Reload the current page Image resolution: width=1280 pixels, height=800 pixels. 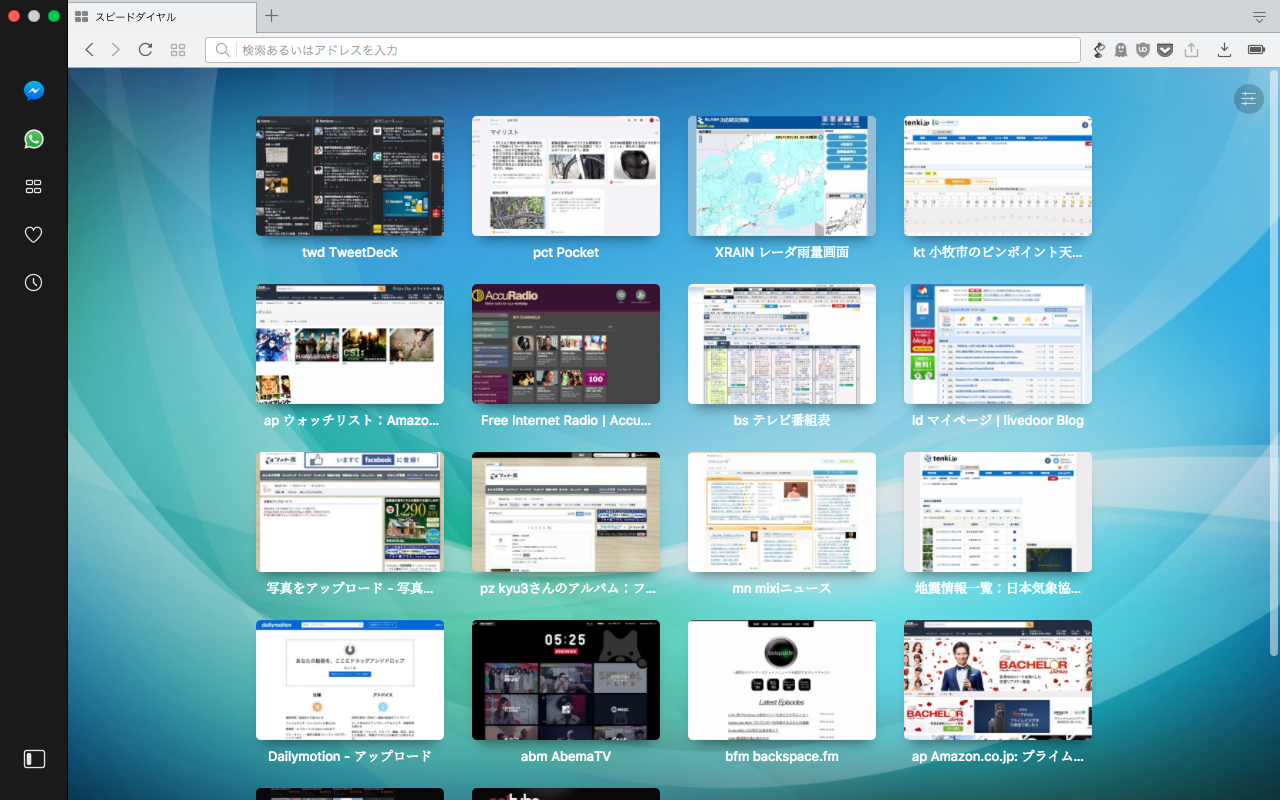coord(145,50)
